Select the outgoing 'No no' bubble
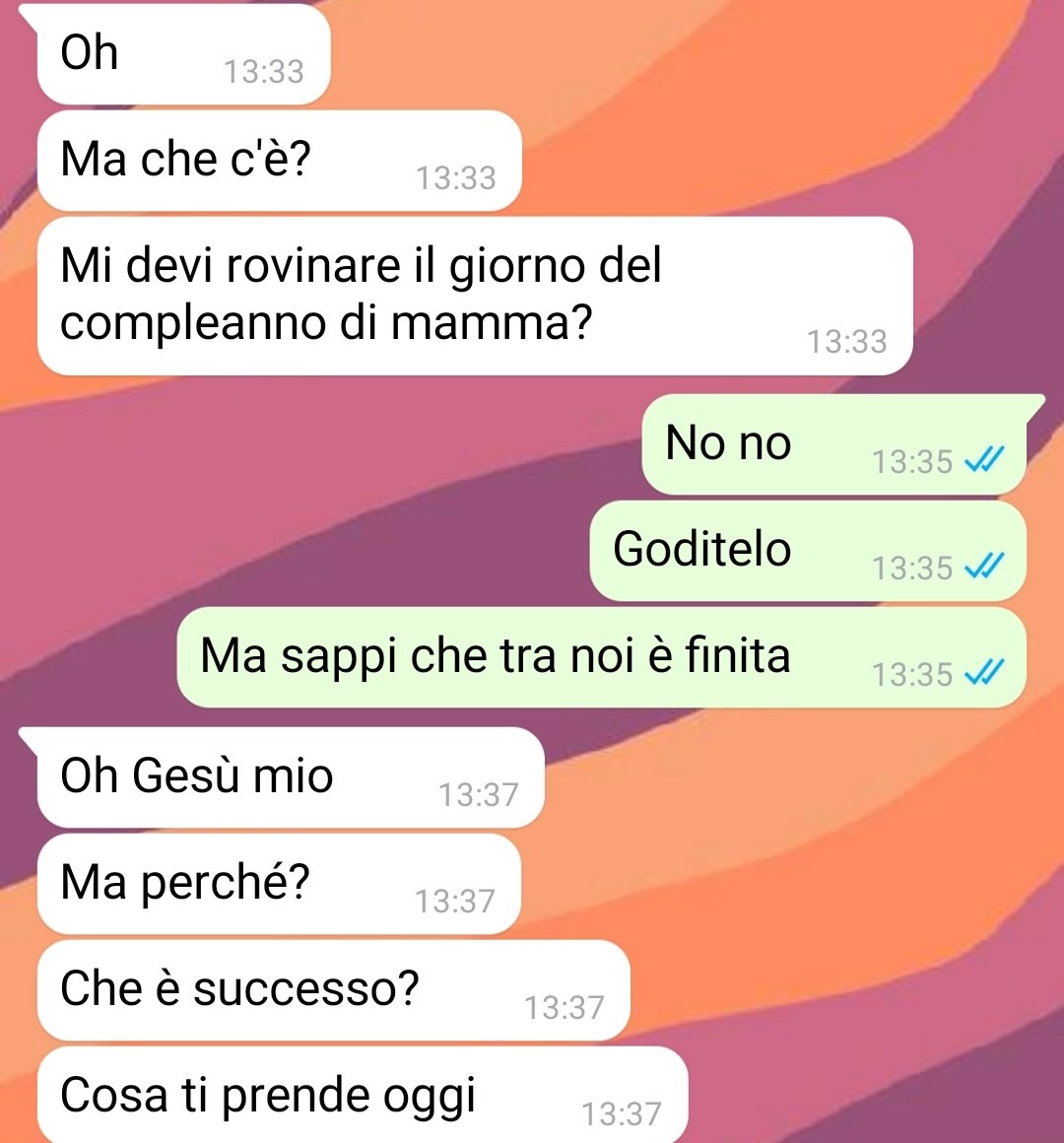Screen dimensions: 1064x1143 click(x=834, y=444)
